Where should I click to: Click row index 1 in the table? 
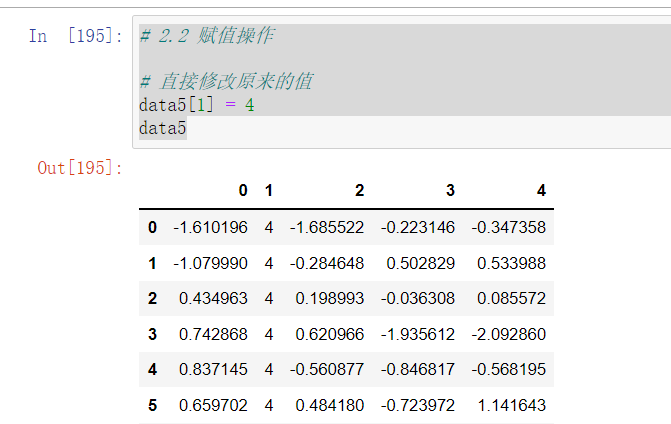click(x=152, y=263)
